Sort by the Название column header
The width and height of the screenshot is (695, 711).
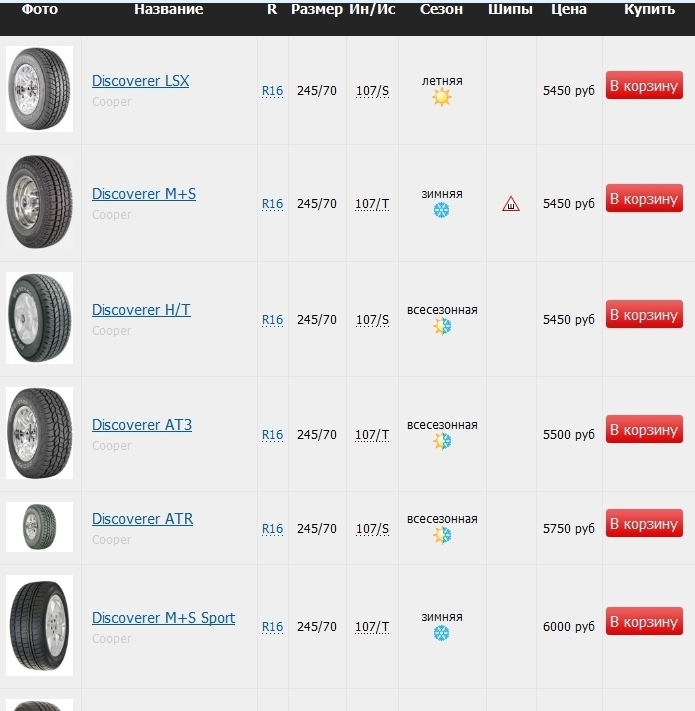pos(169,9)
